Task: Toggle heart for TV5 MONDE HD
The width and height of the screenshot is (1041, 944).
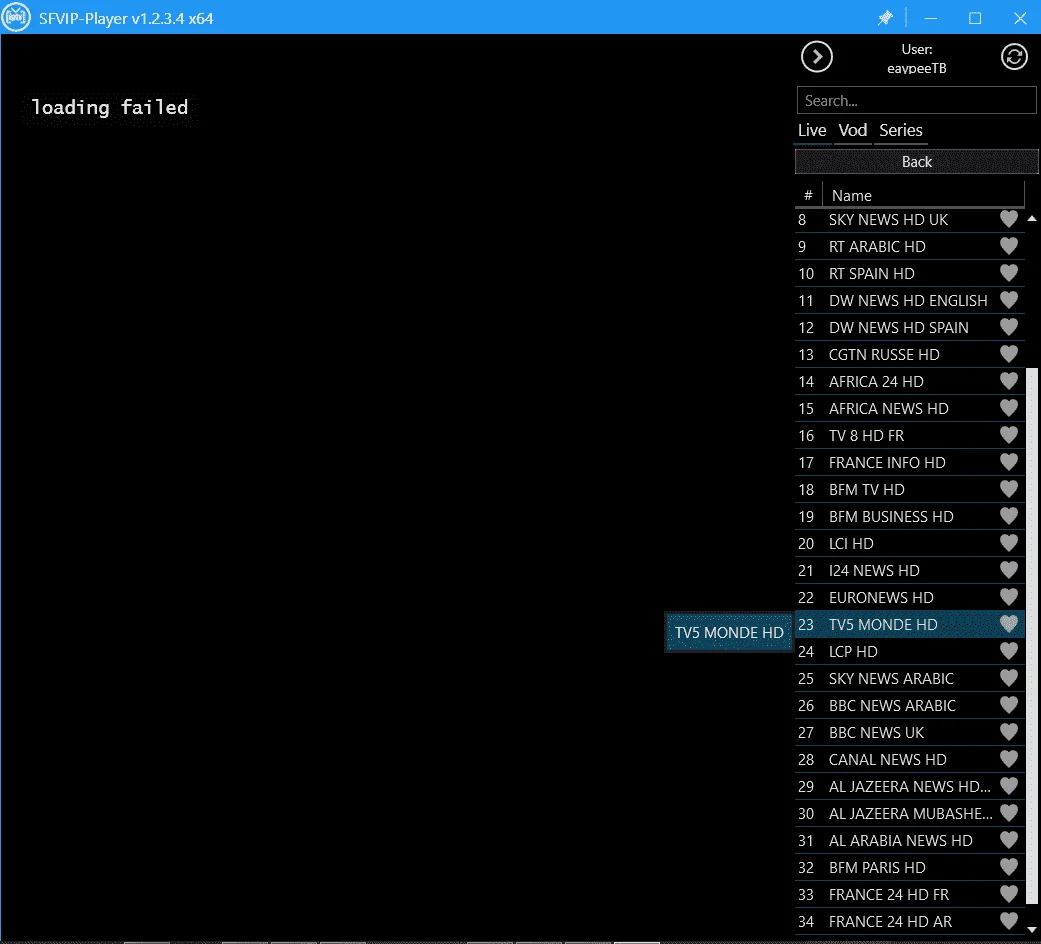Action: point(1008,624)
